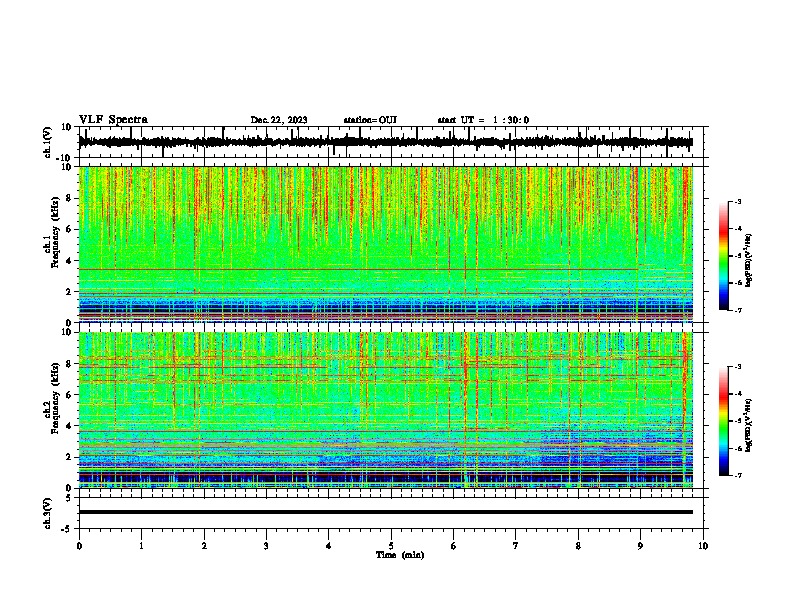
Task: Click the '2' kHz tick on ch.1 spectrogram
Action: [70, 292]
